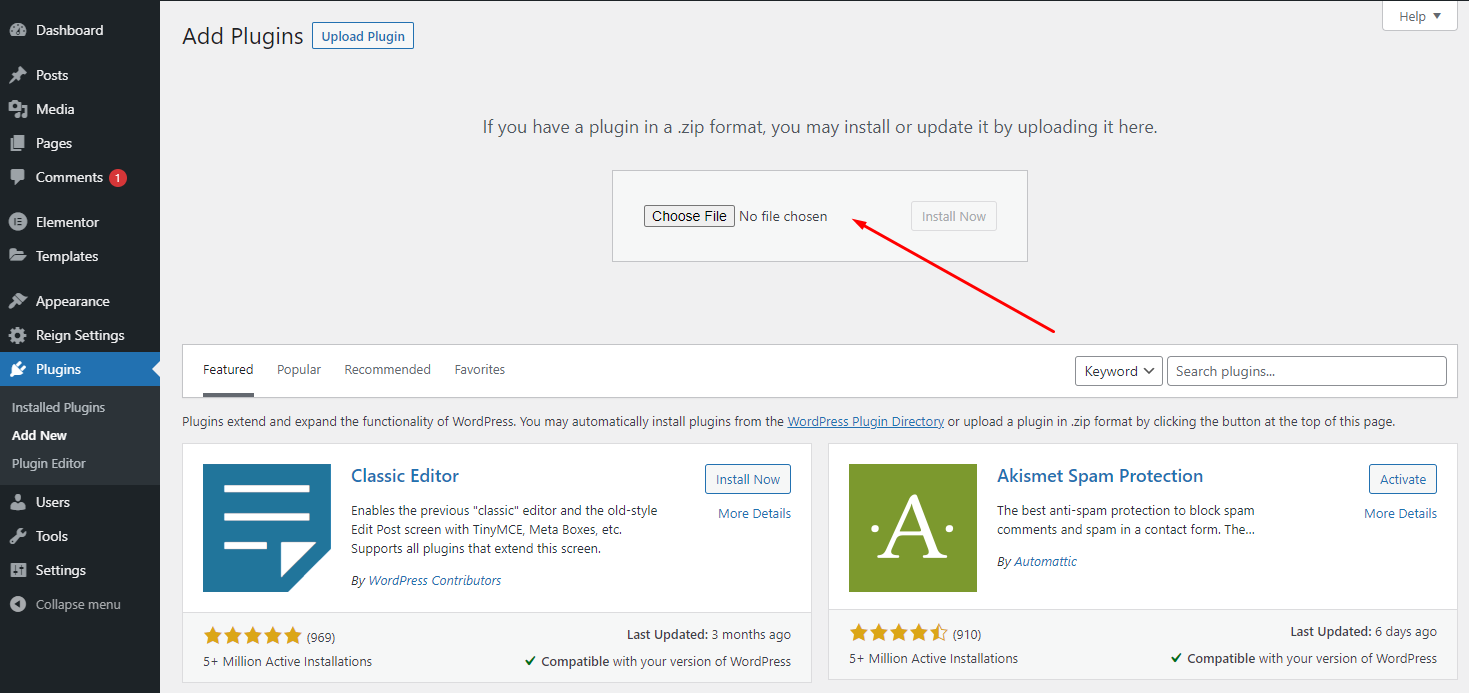
Task: Open More Details for Akismet
Action: click(1401, 513)
